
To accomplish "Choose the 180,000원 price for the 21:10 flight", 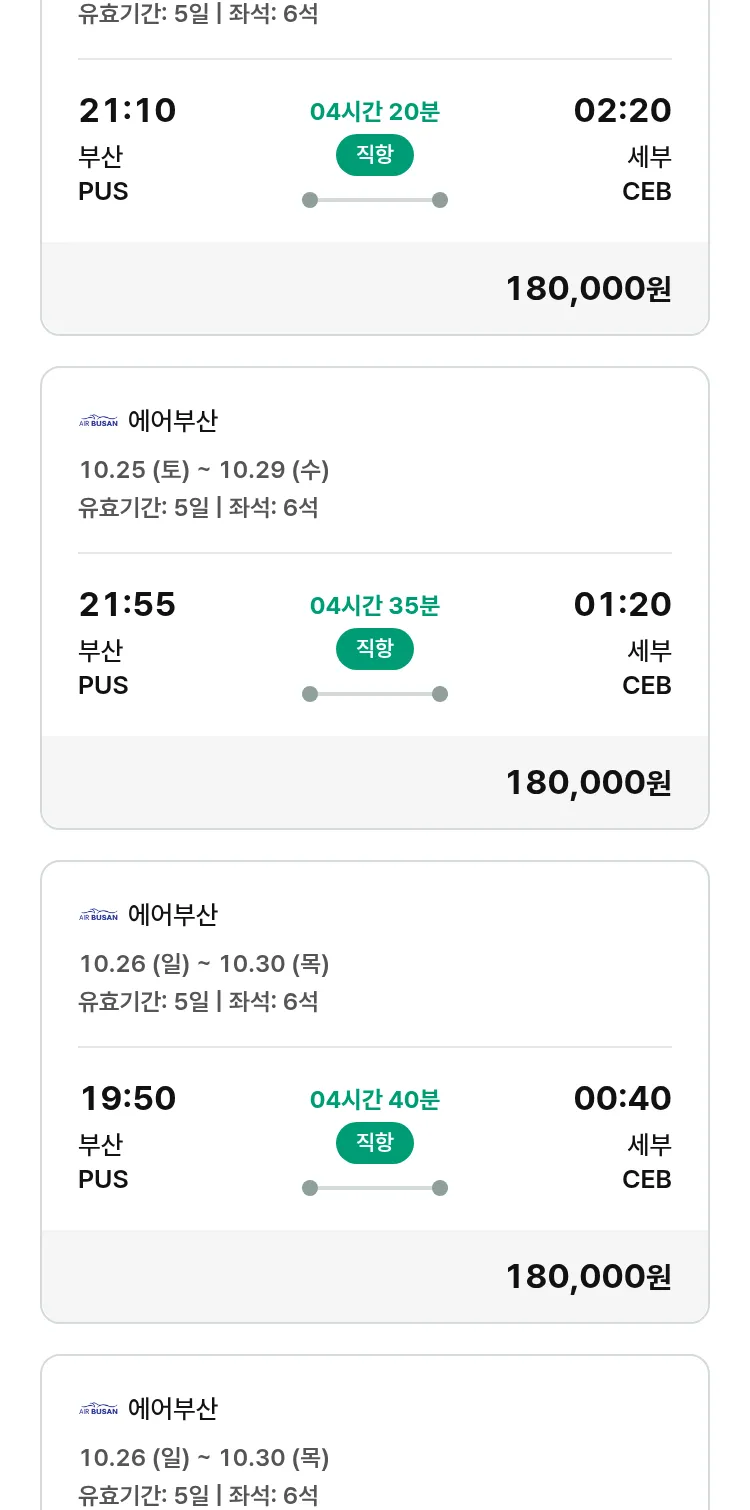I will click(588, 289).
